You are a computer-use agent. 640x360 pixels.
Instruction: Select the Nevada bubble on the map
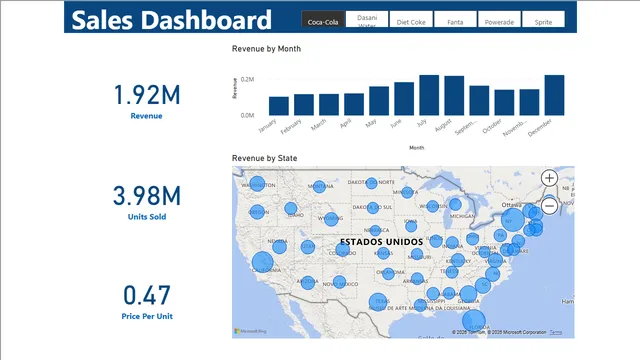(280, 247)
